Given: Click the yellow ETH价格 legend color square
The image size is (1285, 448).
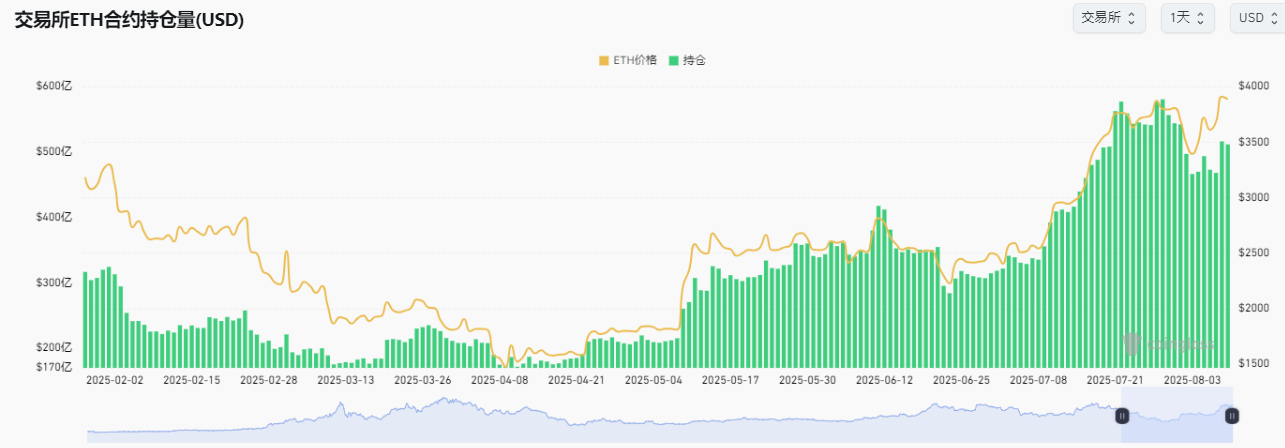Looking at the screenshot, I should click(604, 60).
